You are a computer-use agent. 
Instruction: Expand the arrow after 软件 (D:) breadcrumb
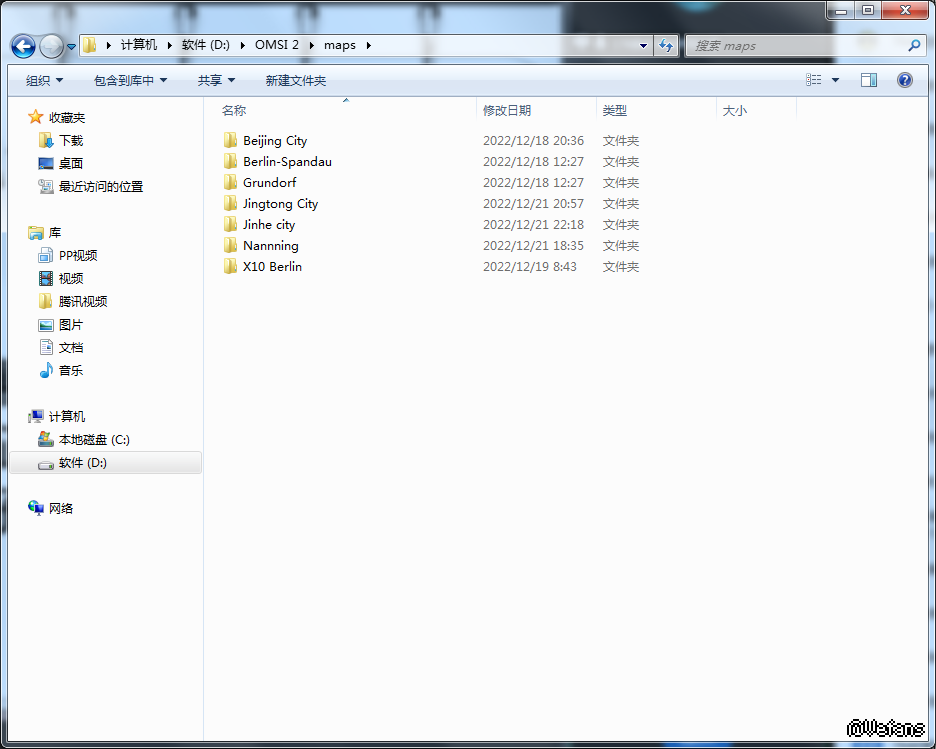tap(242, 45)
